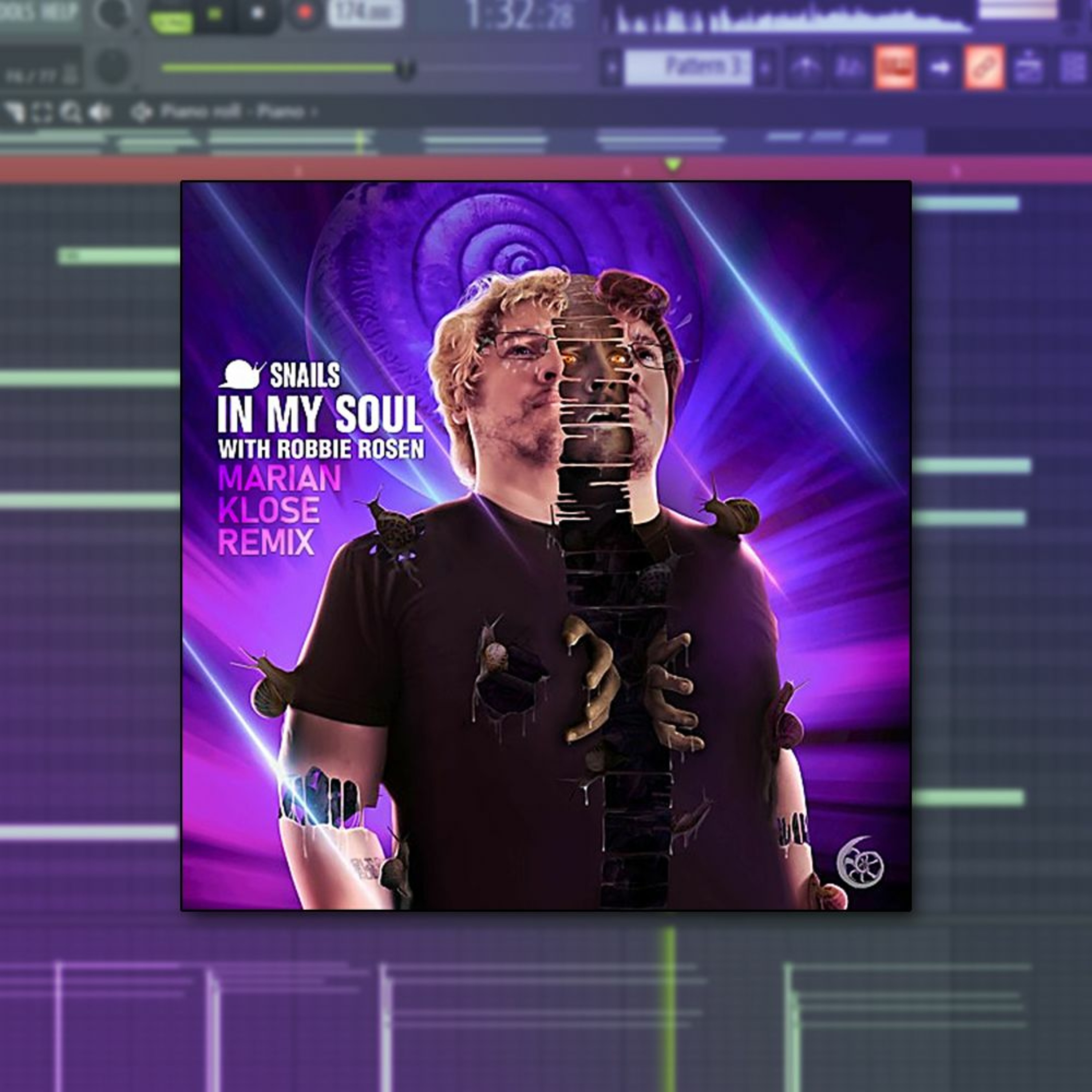Click the piano roll overview minimap strip
Screen dimensions: 1092x1092
pyautogui.click(x=462, y=141)
